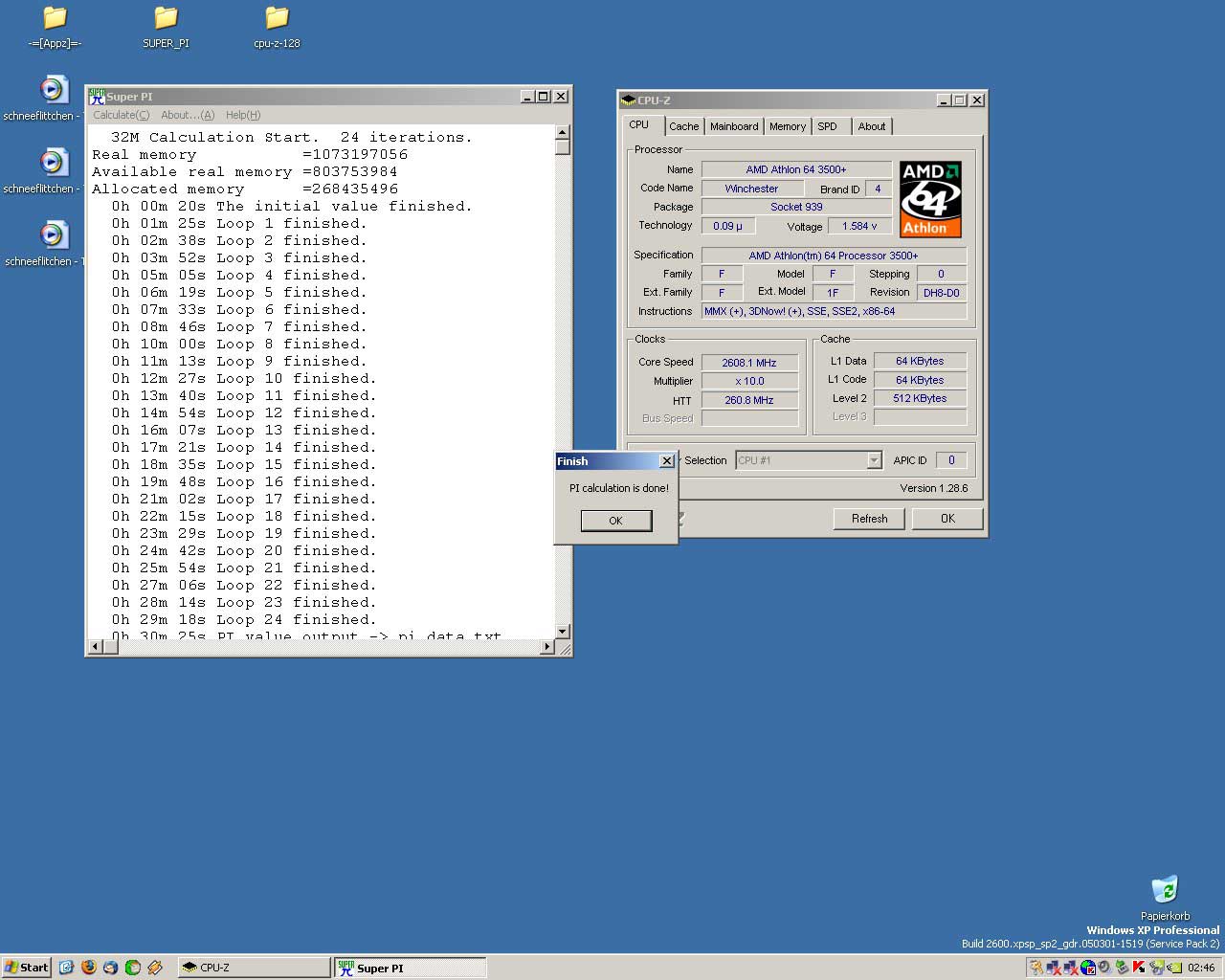Click 'PI calculation is done!' message text

pyautogui.click(x=619, y=488)
